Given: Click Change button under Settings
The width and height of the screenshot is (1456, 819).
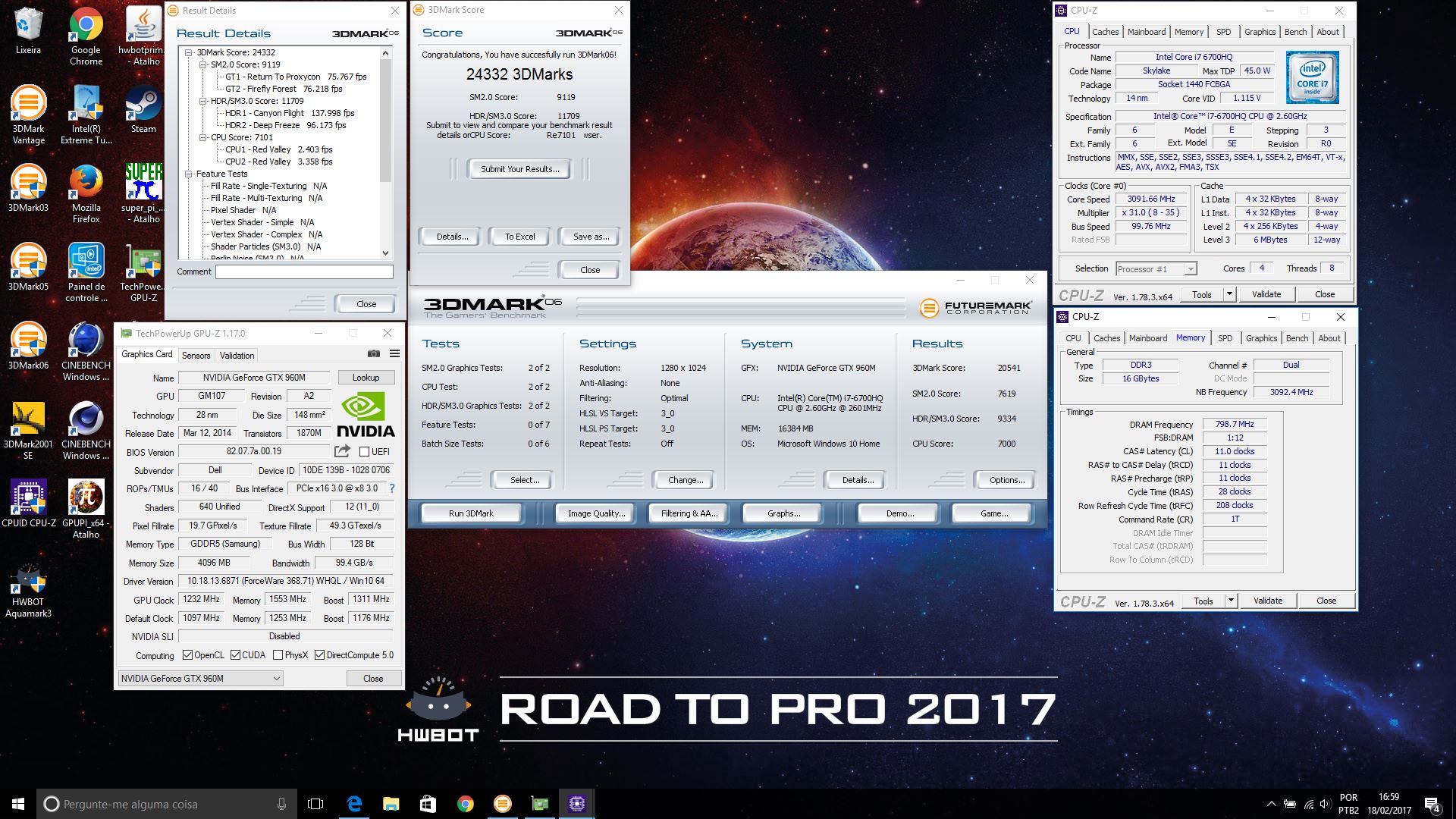Looking at the screenshot, I should coord(686,480).
